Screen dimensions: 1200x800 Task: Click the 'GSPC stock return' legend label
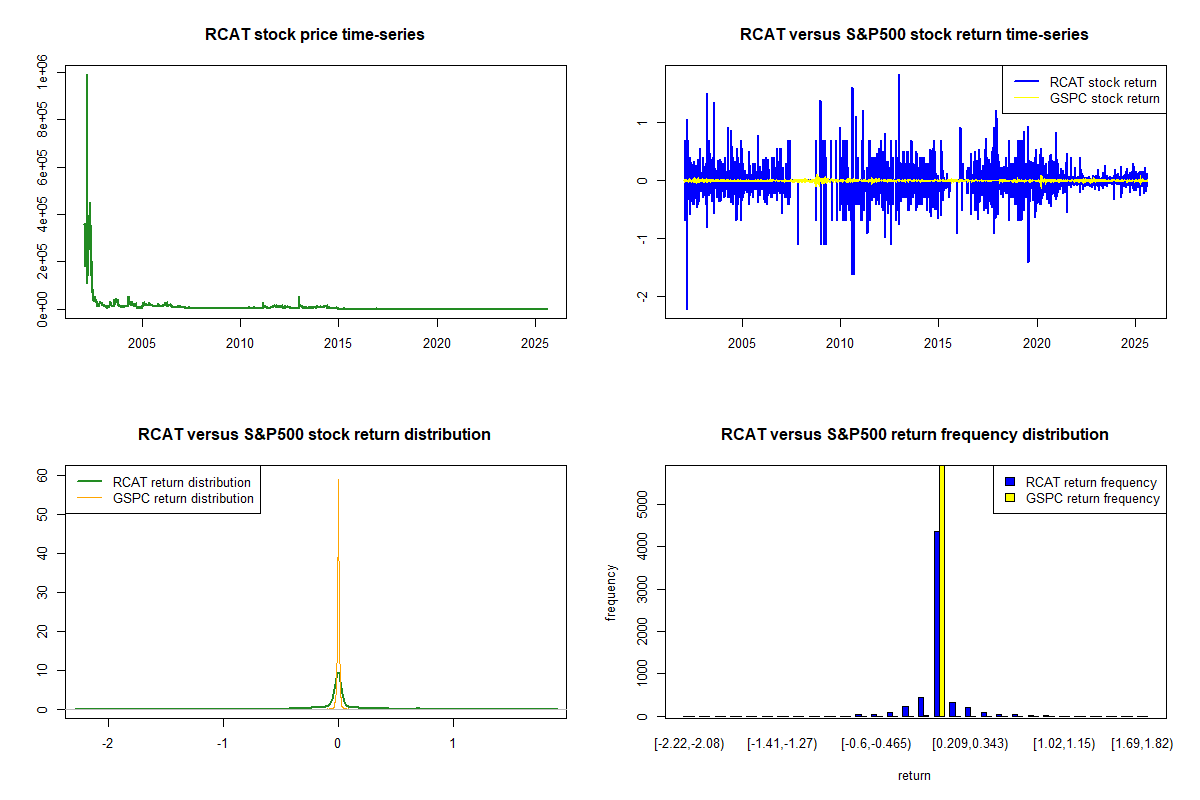click(x=1104, y=99)
